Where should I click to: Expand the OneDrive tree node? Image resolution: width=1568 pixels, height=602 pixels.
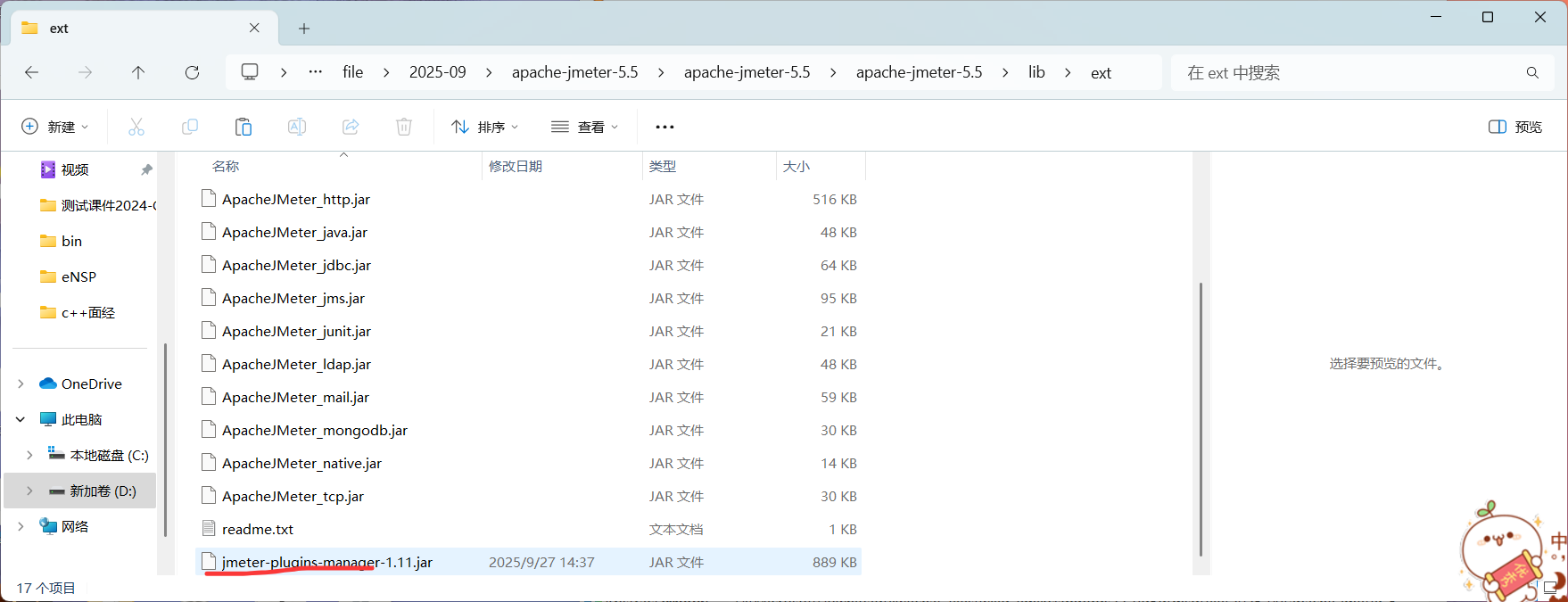click(x=21, y=383)
